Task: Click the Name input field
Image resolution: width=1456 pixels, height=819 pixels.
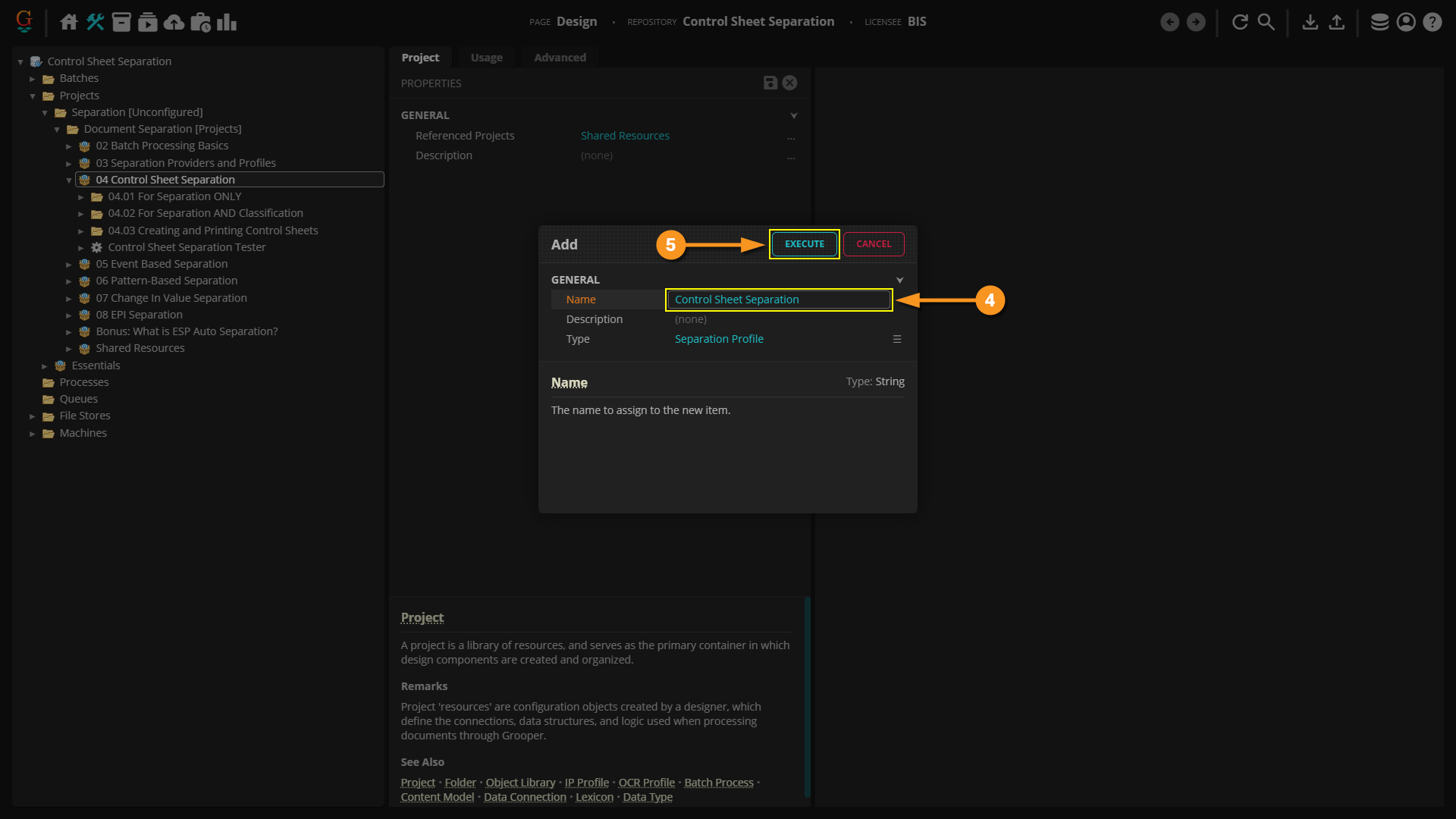Action: tap(779, 300)
